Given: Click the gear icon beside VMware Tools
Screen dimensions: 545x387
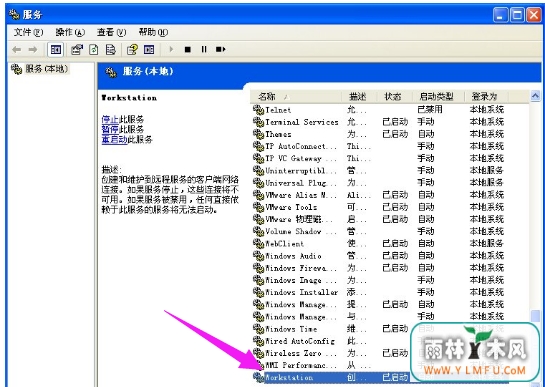Looking at the screenshot, I should 258,207.
